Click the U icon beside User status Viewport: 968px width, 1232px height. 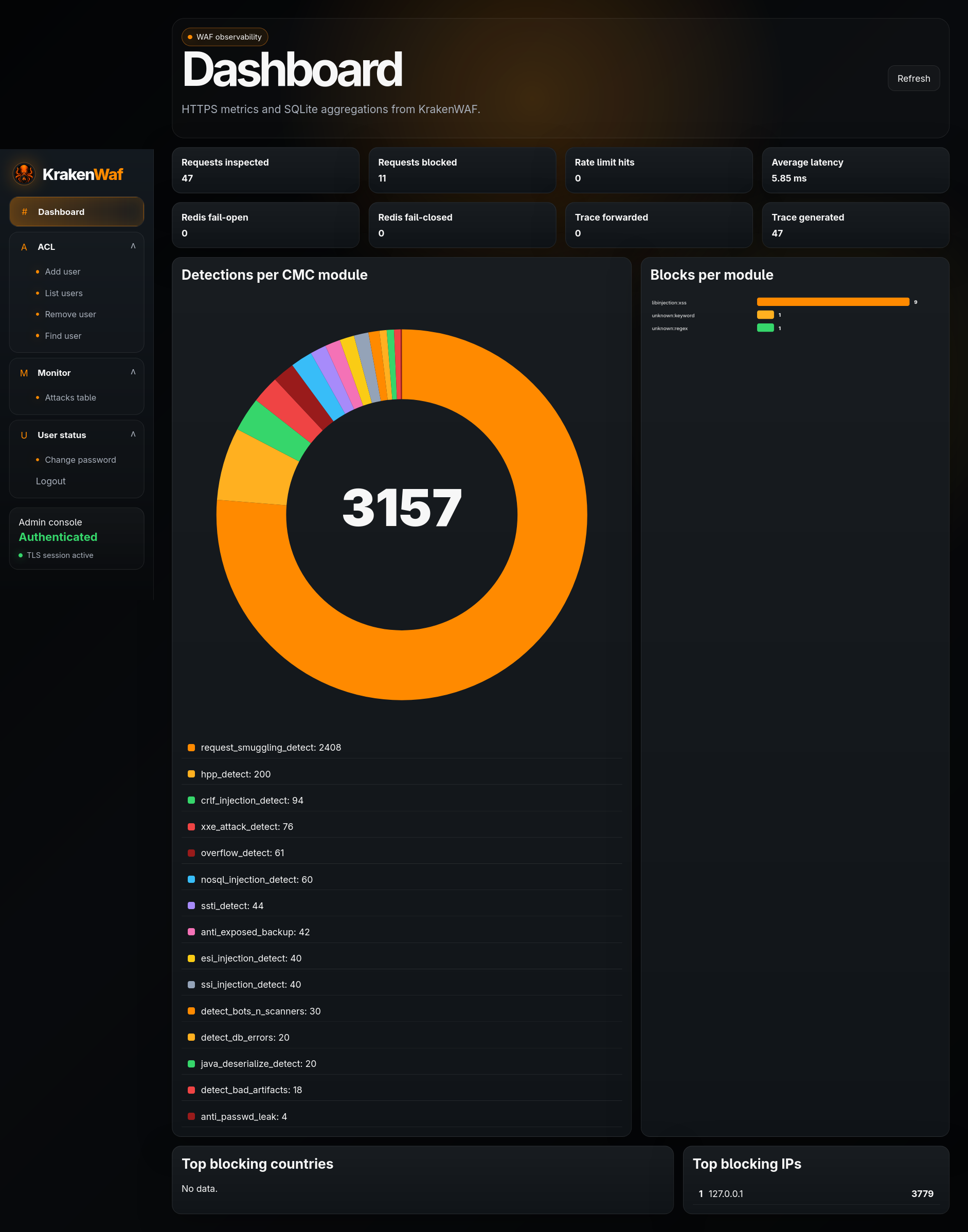[24, 435]
